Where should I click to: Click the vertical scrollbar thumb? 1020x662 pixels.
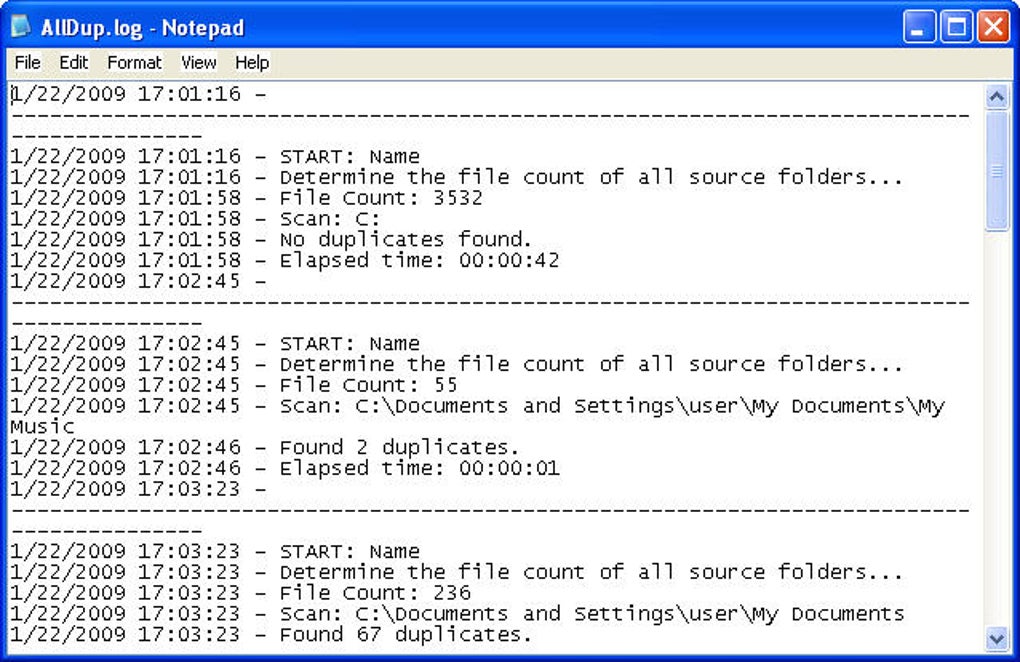[997, 171]
